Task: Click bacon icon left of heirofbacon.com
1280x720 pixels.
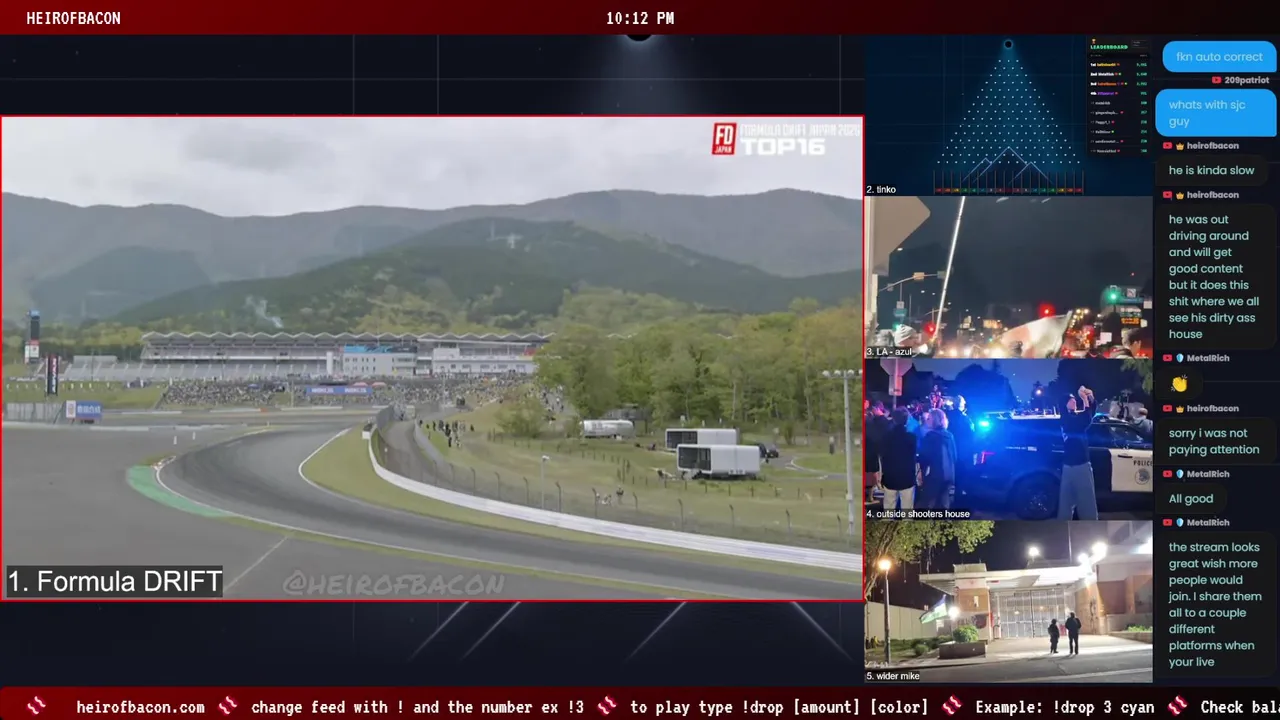Action: coord(37,706)
